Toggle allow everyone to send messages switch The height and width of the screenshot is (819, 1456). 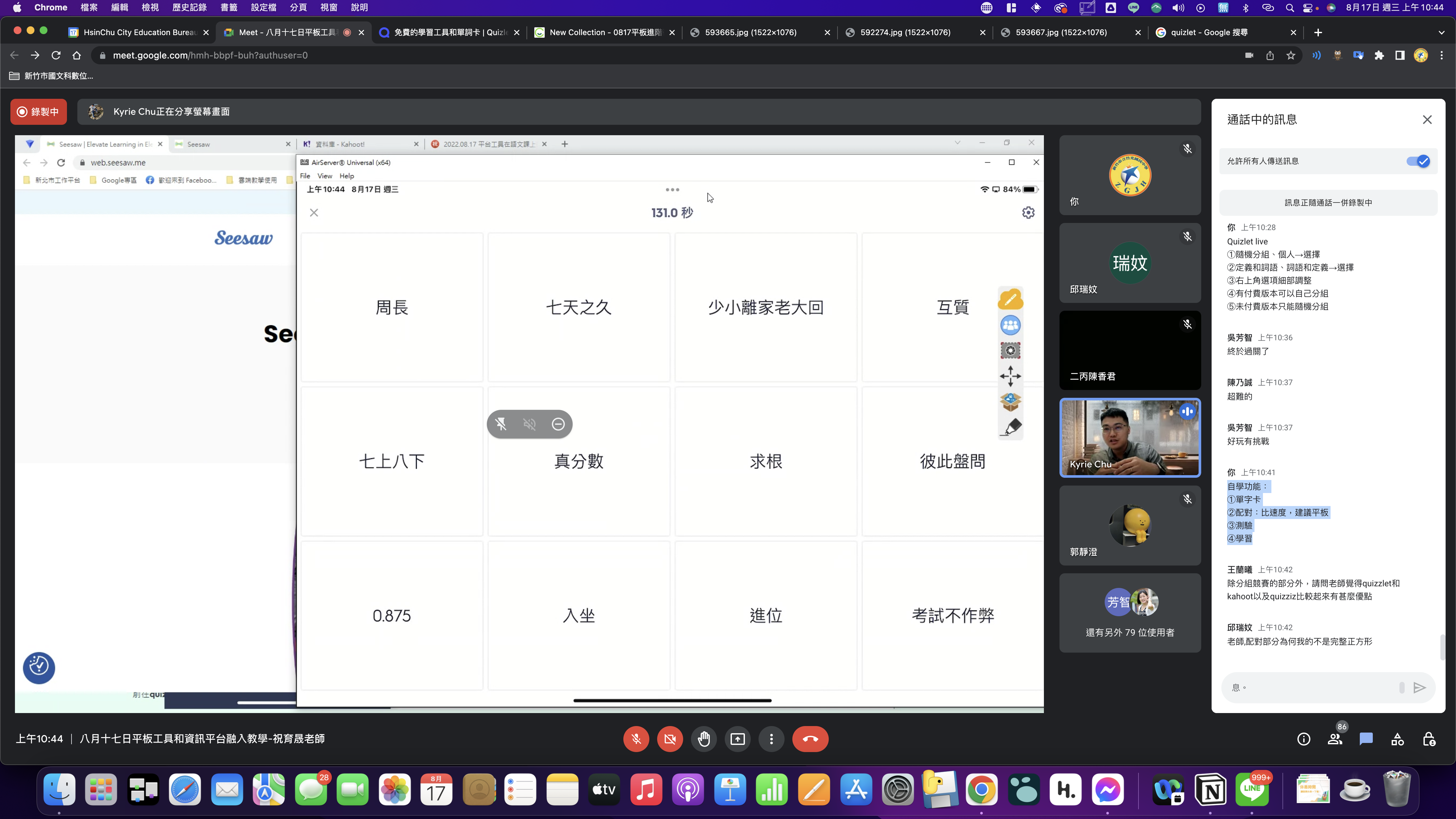coord(1418,161)
